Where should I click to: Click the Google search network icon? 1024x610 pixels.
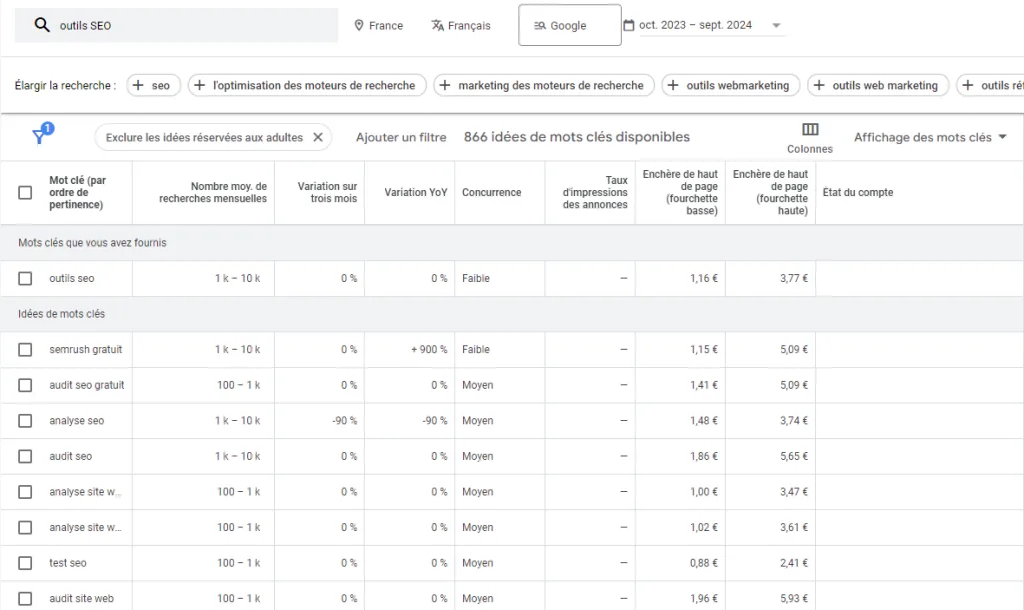pyautogui.click(x=539, y=25)
